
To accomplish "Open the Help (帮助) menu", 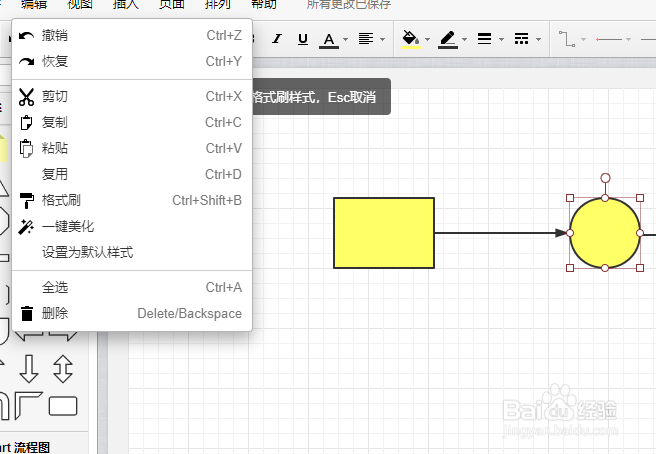I will tap(264, 5).
